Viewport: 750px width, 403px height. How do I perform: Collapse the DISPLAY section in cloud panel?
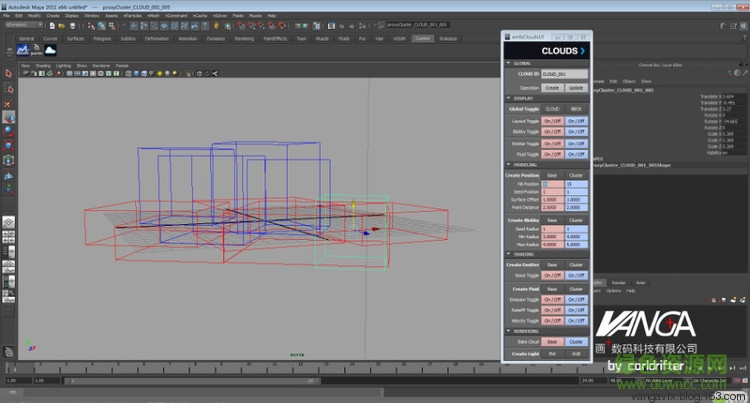pos(508,98)
